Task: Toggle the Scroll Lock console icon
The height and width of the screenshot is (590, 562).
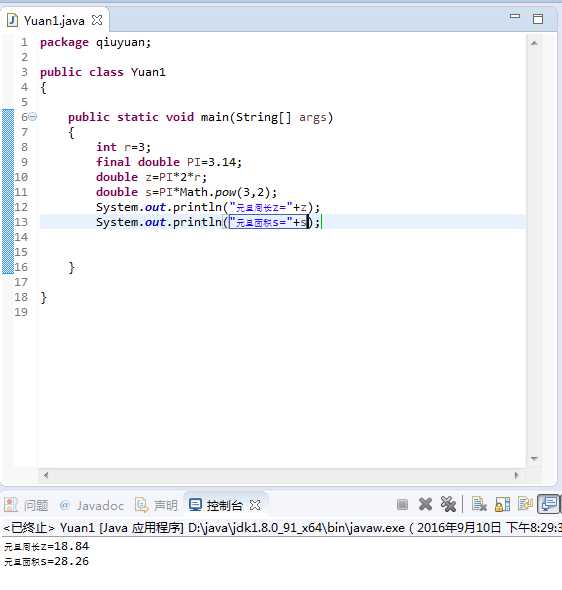Action: tap(502, 504)
